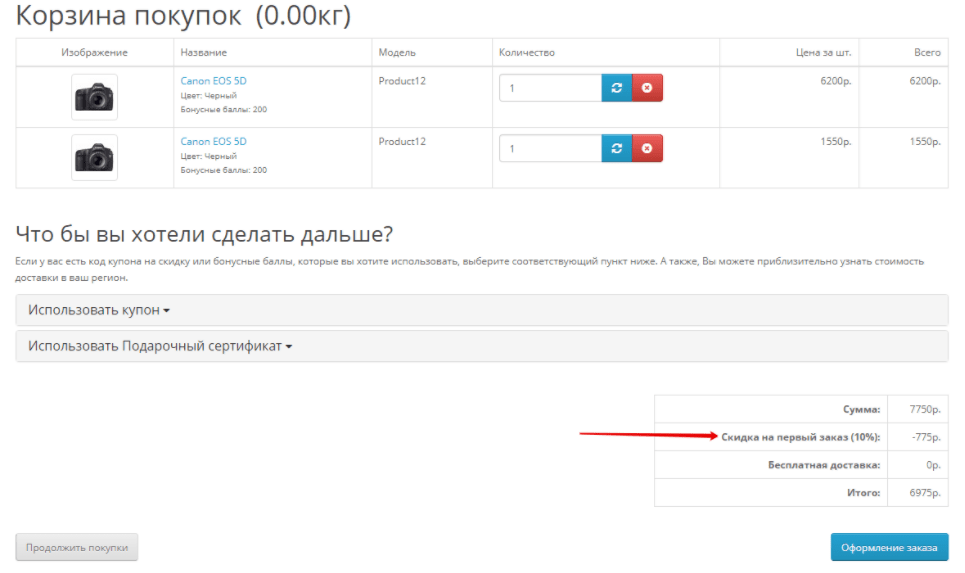Click the Сумма label
Image resolution: width=965 pixels, height=573 pixels.
[x=862, y=409]
